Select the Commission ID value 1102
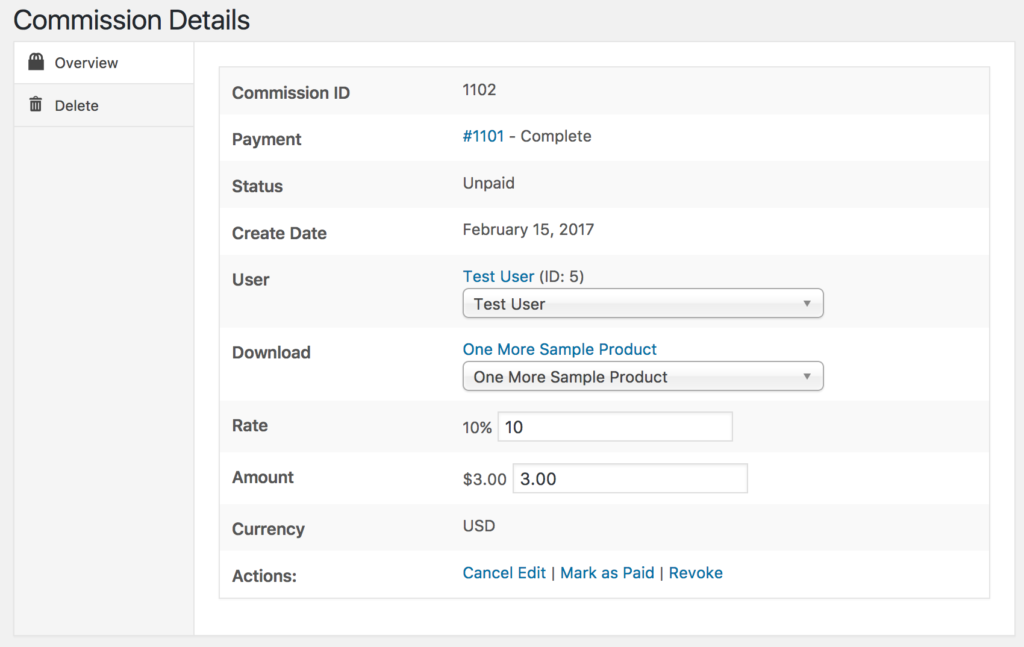1024x647 pixels. point(479,89)
